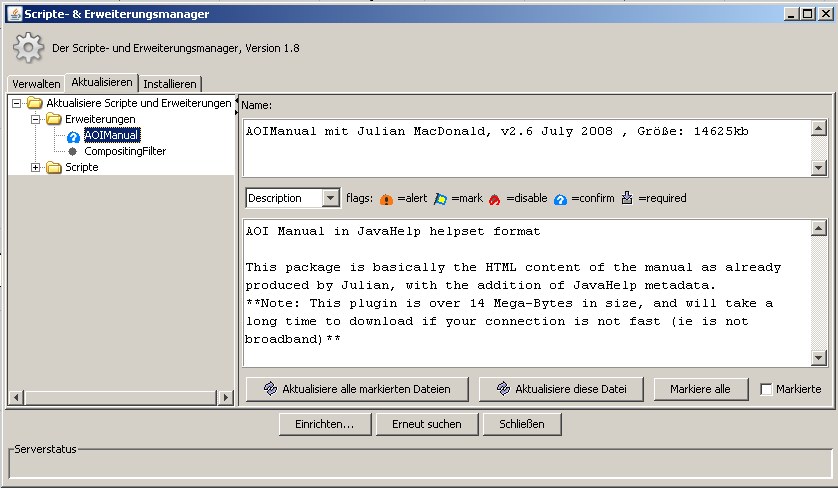Click the description area's scroll down arrow
838x488 pixels.
818,358
